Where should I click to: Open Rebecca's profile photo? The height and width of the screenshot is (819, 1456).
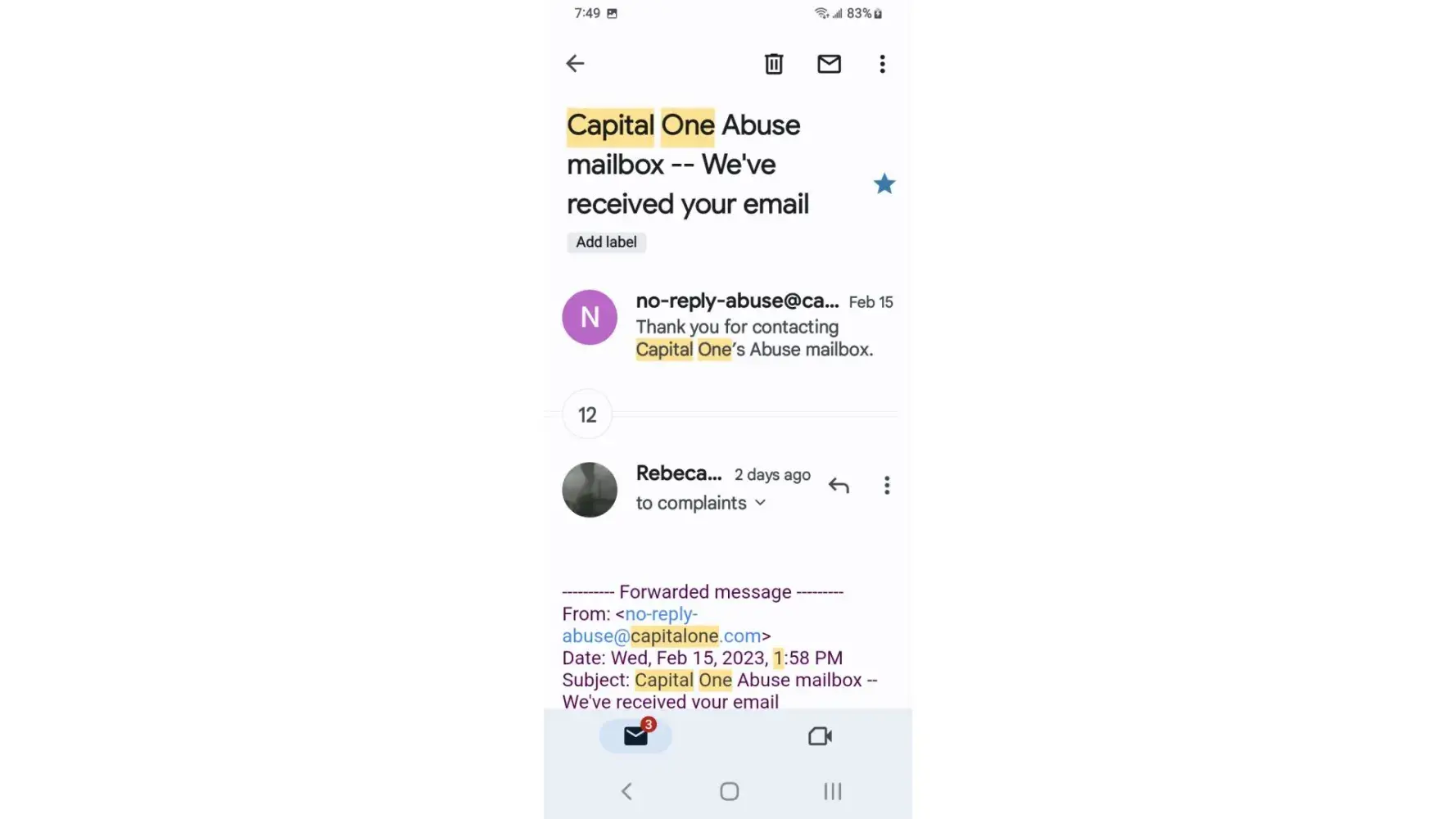[x=590, y=490]
